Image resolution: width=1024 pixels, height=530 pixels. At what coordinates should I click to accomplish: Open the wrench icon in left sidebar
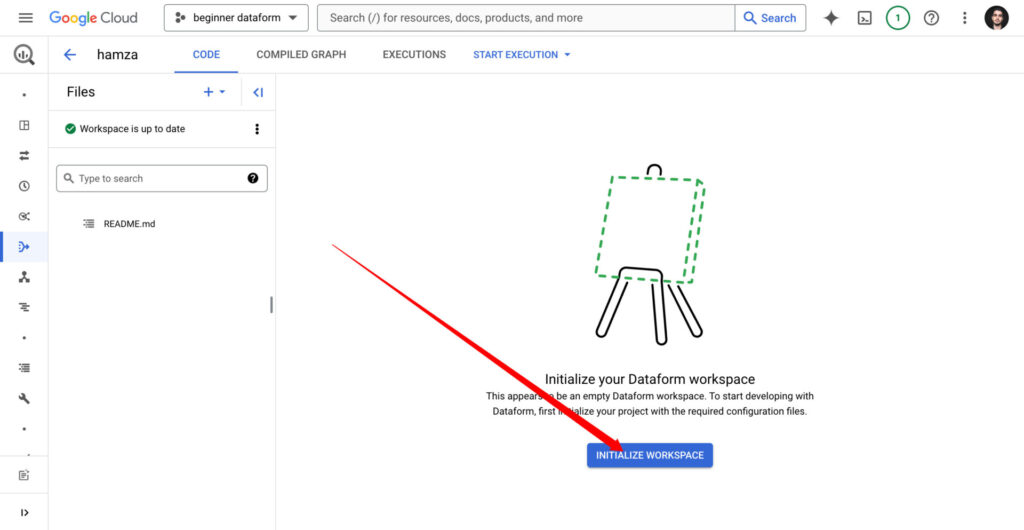pos(24,398)
